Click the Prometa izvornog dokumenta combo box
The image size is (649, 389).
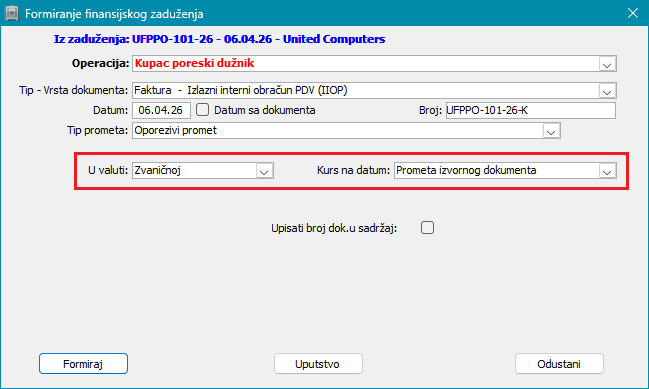click(x=505, y=170)
